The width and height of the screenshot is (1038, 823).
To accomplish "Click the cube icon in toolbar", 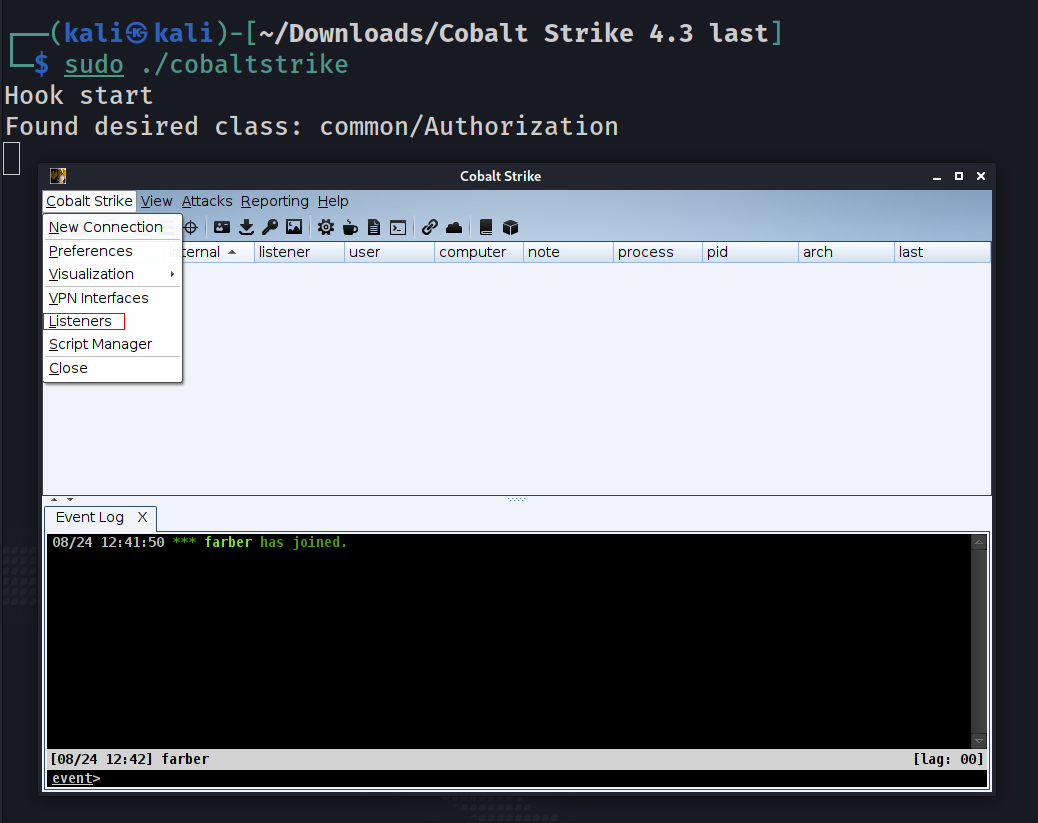I will tap(510, 227).
